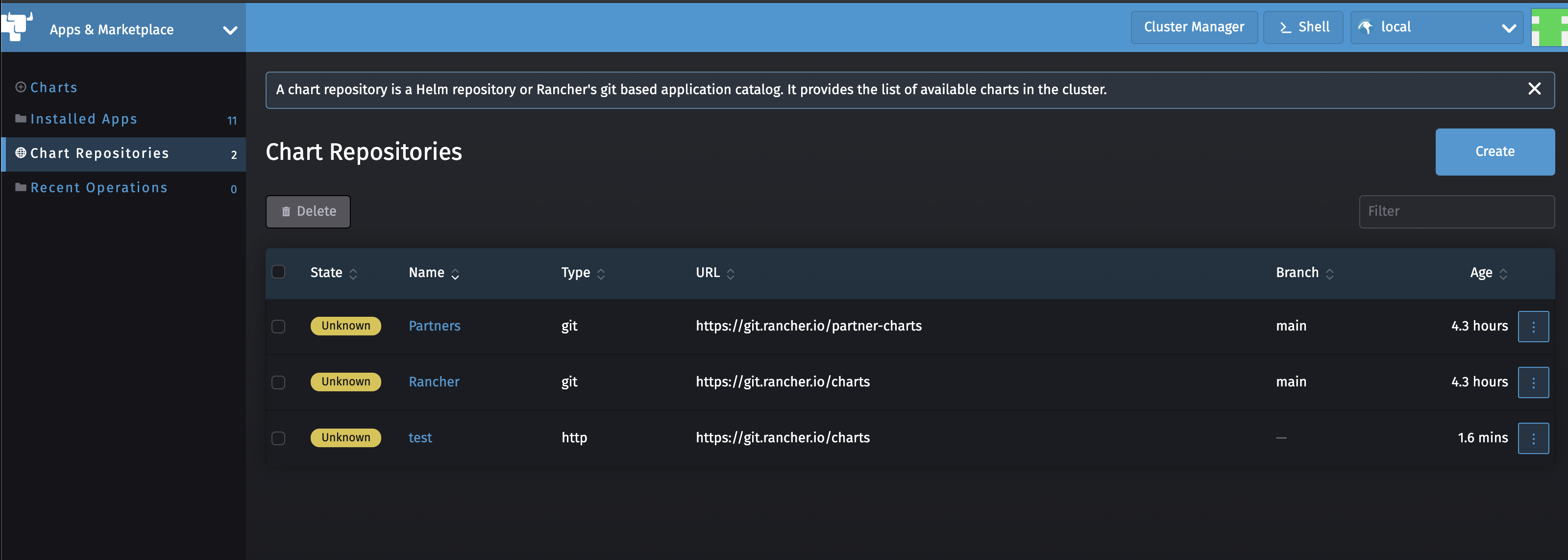Check the select-all checkbox in the table header
The height and width of the screenshot is (560, 1568).
[x=278, y=272]
